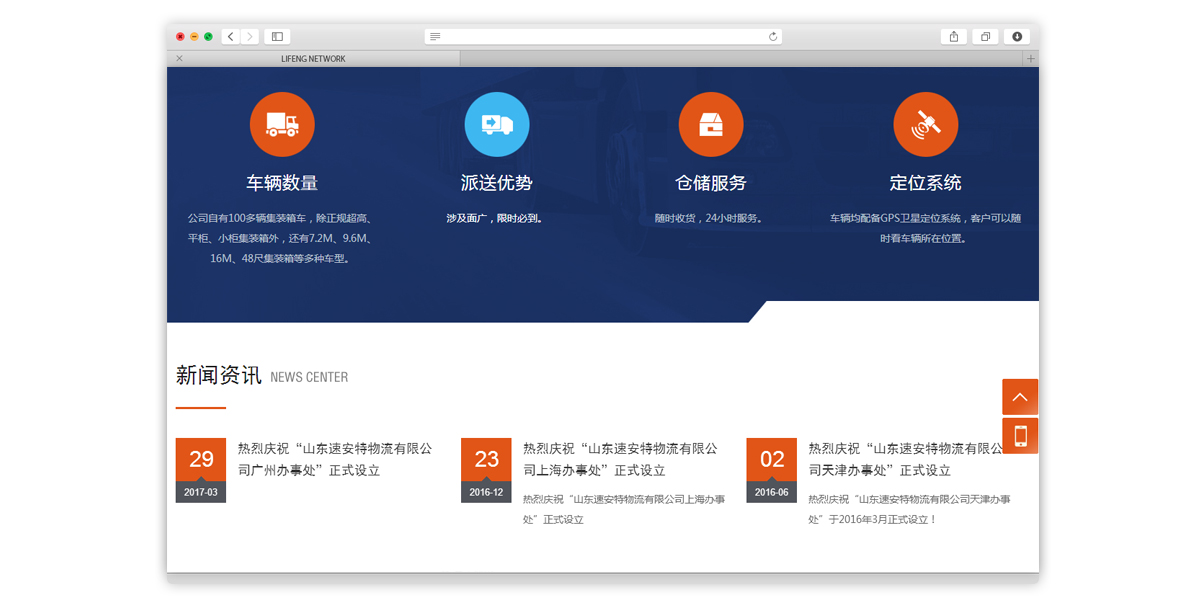Open the browser downloads button
1190x613 pixels.
(1017, 36)
